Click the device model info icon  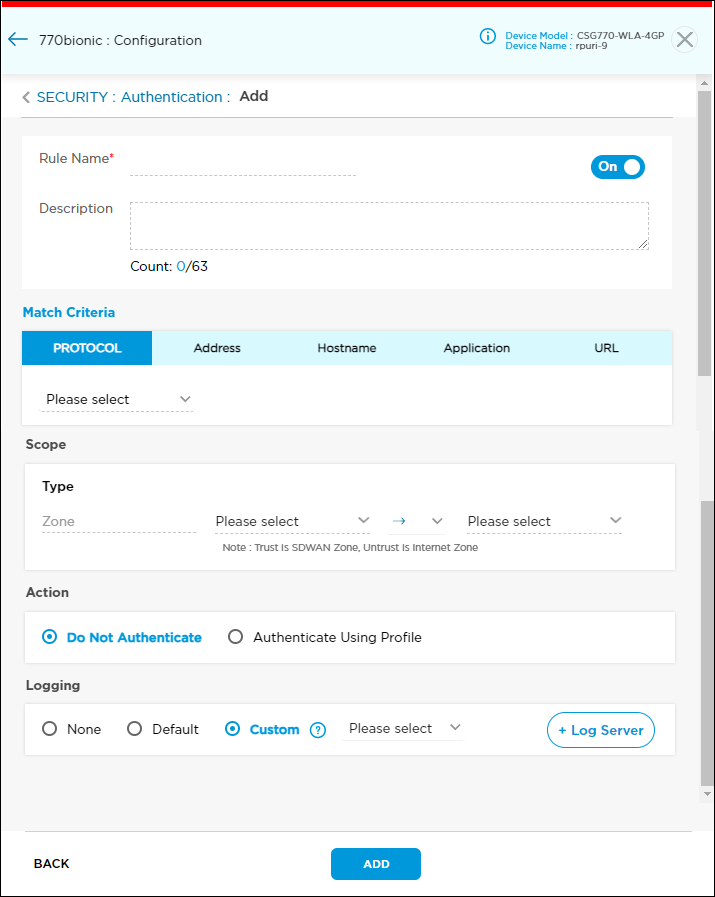pos(487,36)
